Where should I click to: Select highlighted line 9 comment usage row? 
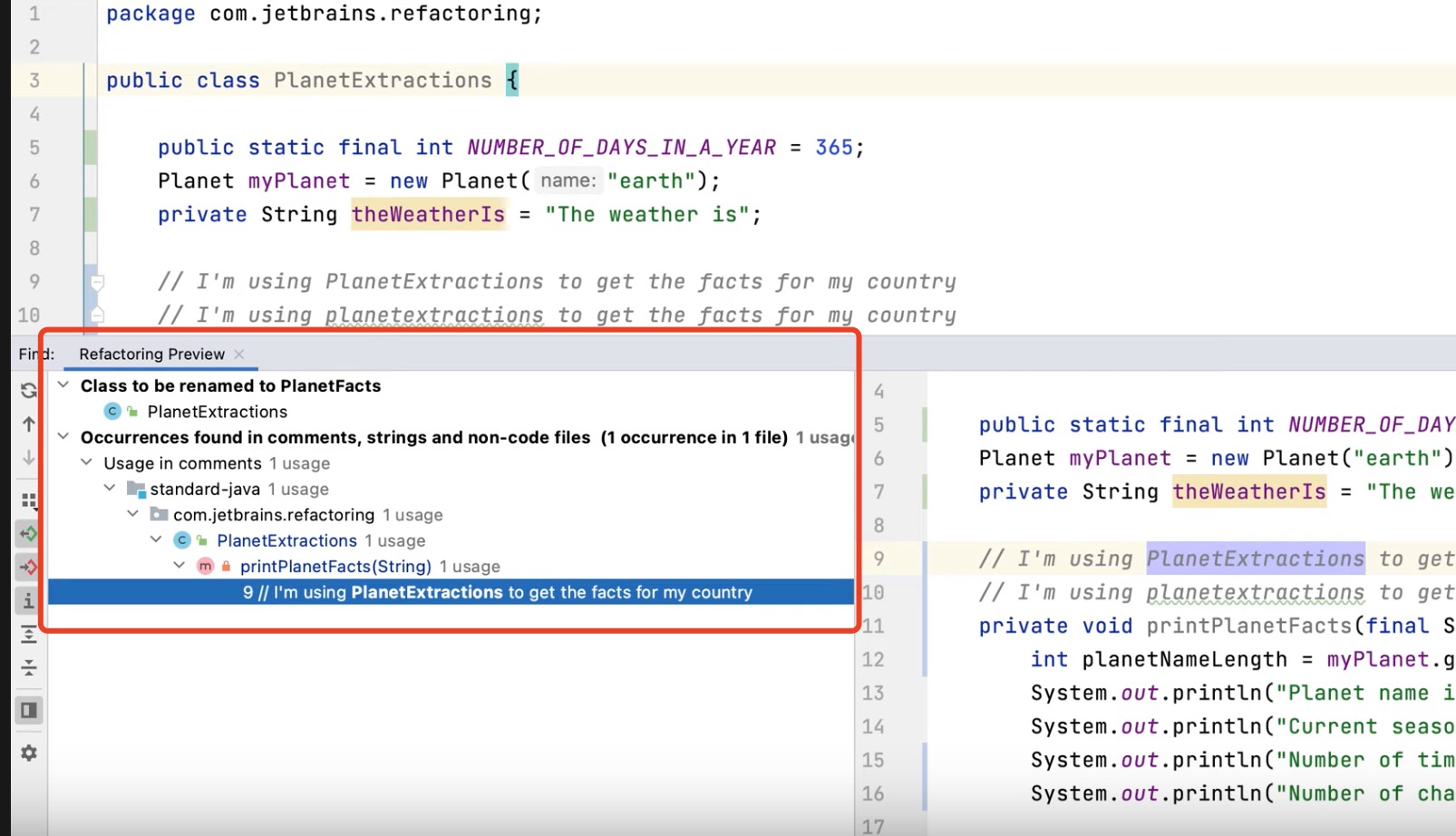[451, 592]
